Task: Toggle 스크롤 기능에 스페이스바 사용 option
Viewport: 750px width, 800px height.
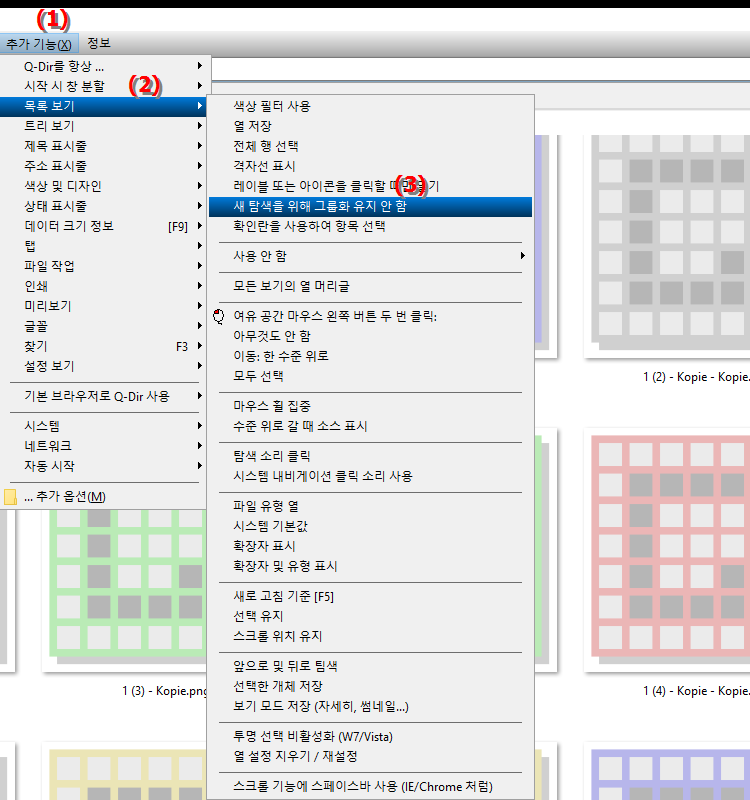Action: click(x=370, y=786)
